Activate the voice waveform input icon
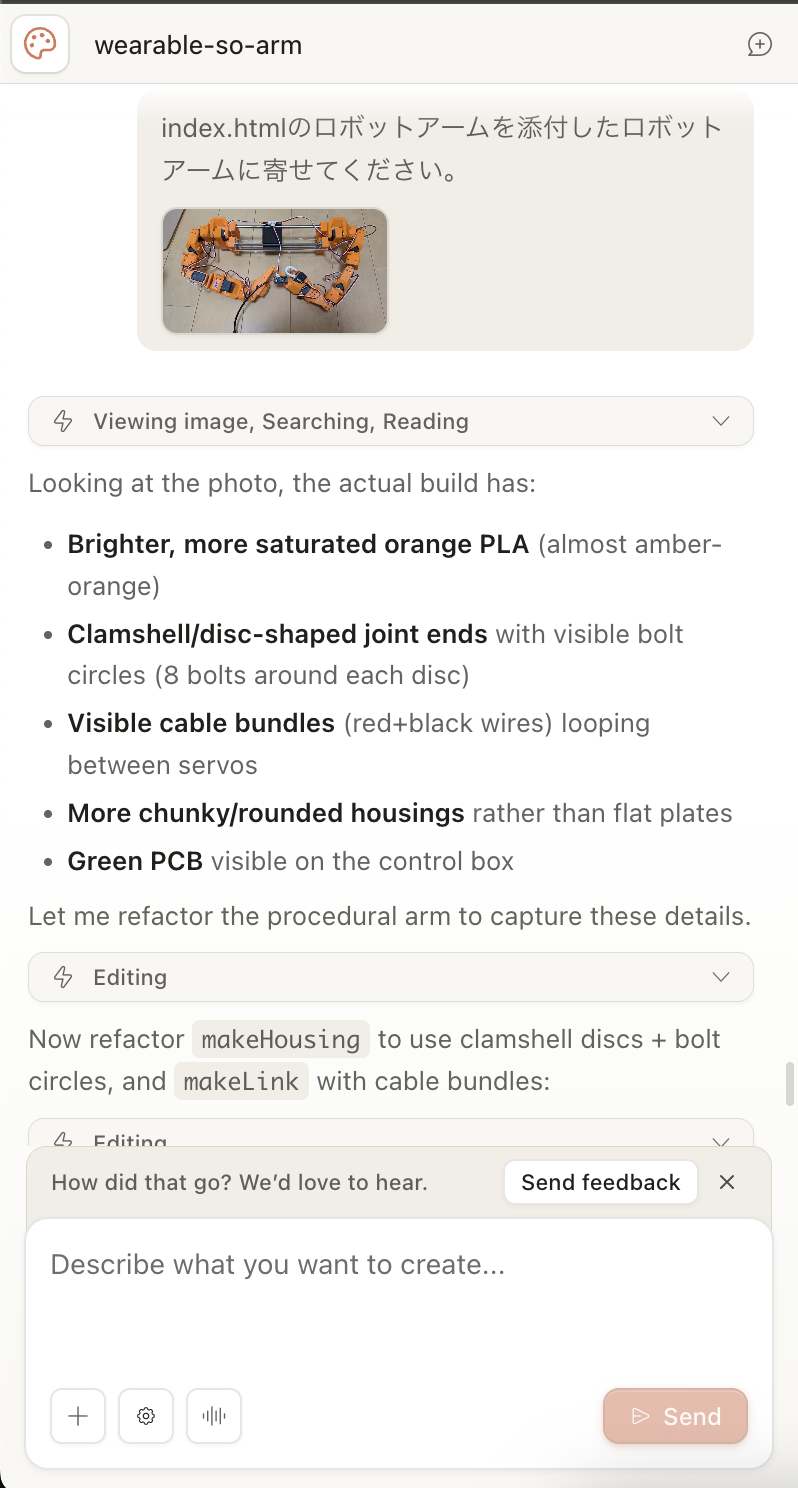The width and height of the screenshot is (798, 1488). (x=214, y=1416)
